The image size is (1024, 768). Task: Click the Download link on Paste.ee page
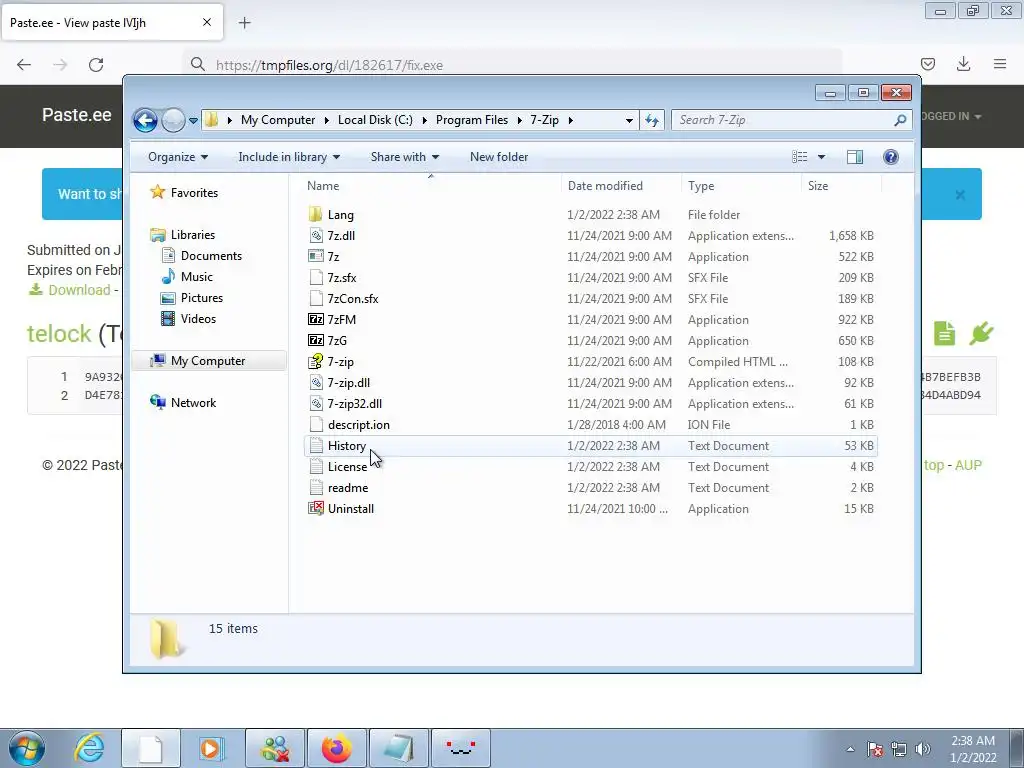(x=79, y=290)
